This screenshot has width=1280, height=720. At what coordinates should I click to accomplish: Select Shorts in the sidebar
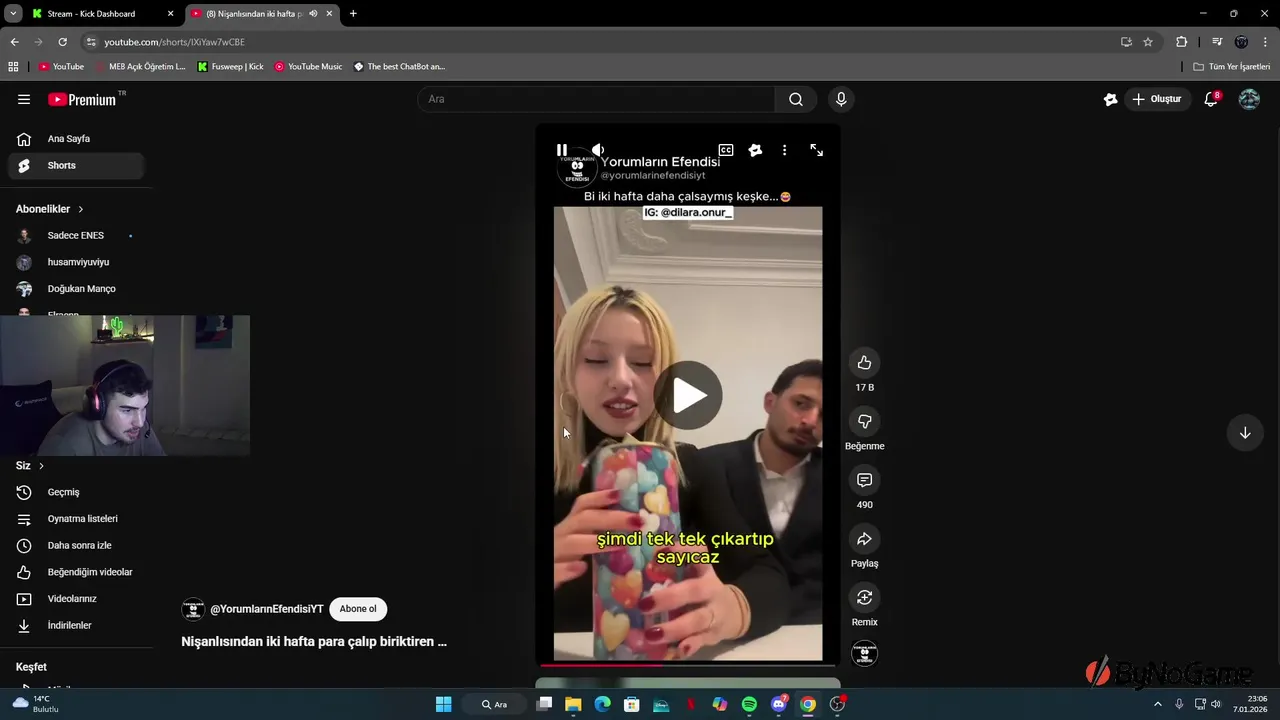[76, 165]
